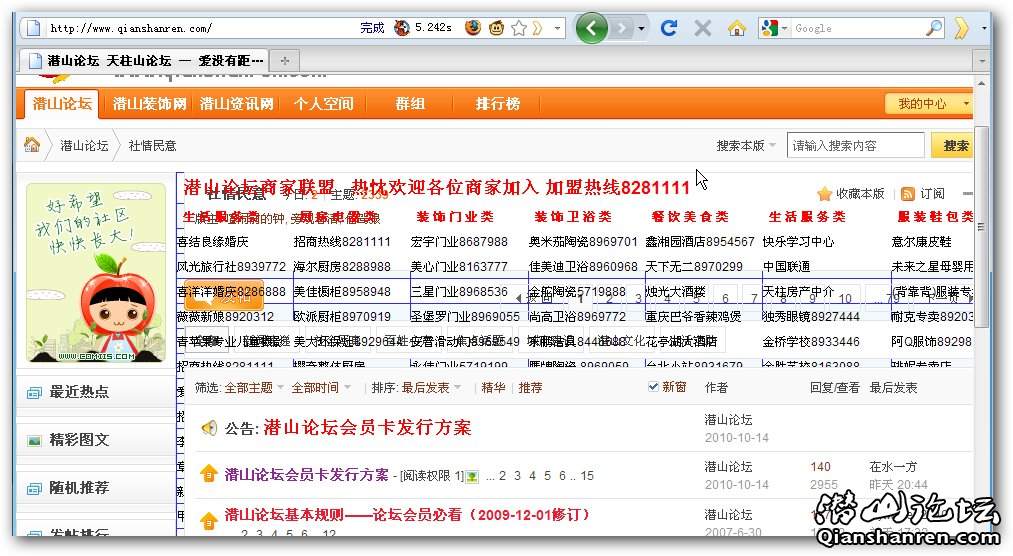Click the yellow chevron toolbar overflow icon
Image resolution: width=1013 pixels, height=556 pixels.
coord(961,28)
